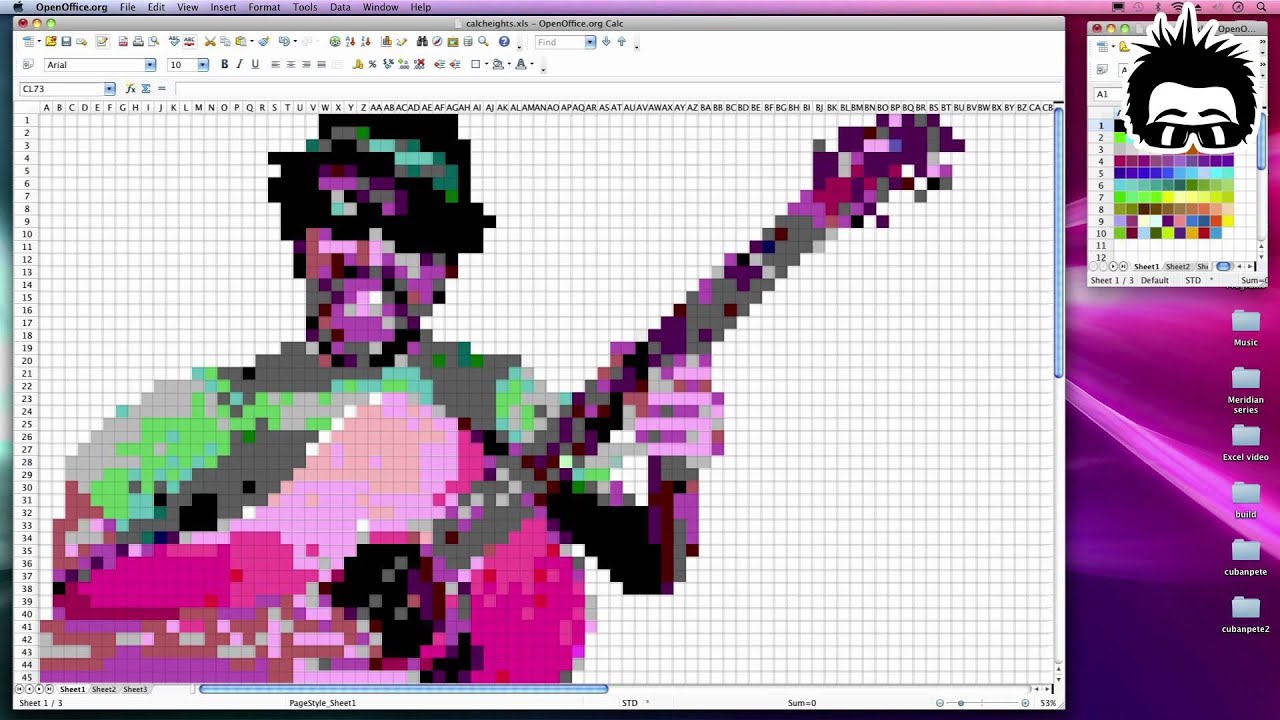This screenshot has width=1280, height=720.
Task: Open the Zoom magnifier icon
Action: [x=483, y=41]
